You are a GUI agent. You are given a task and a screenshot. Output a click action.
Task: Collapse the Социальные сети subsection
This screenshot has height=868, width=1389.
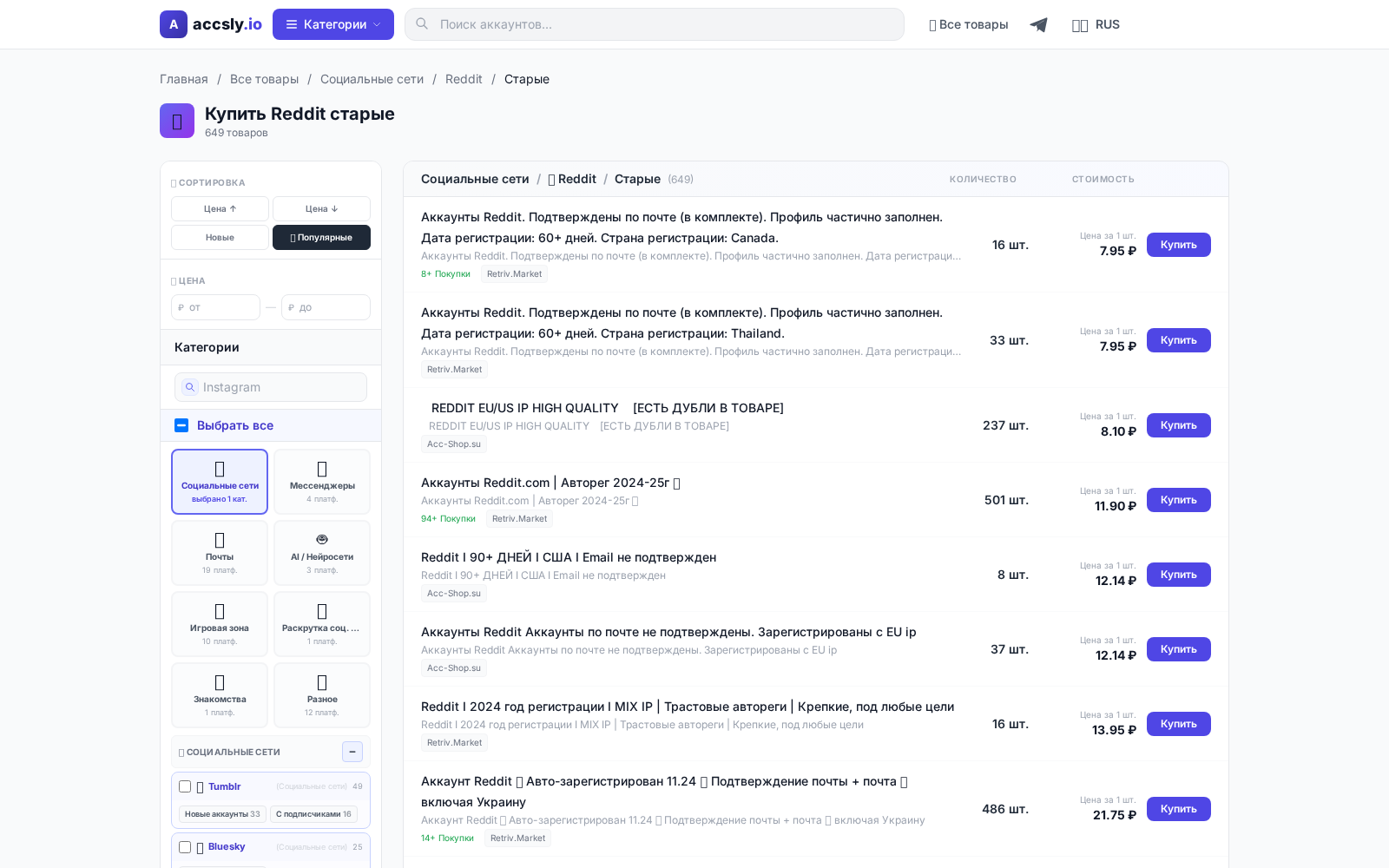[352, 752]
